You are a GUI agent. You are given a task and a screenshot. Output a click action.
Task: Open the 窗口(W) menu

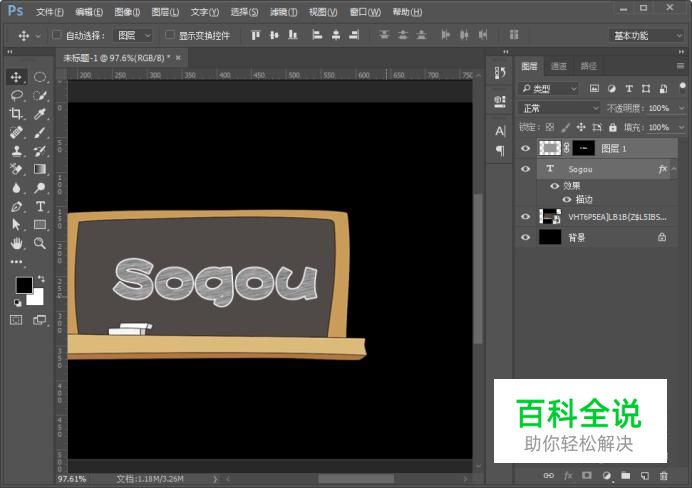365,12
